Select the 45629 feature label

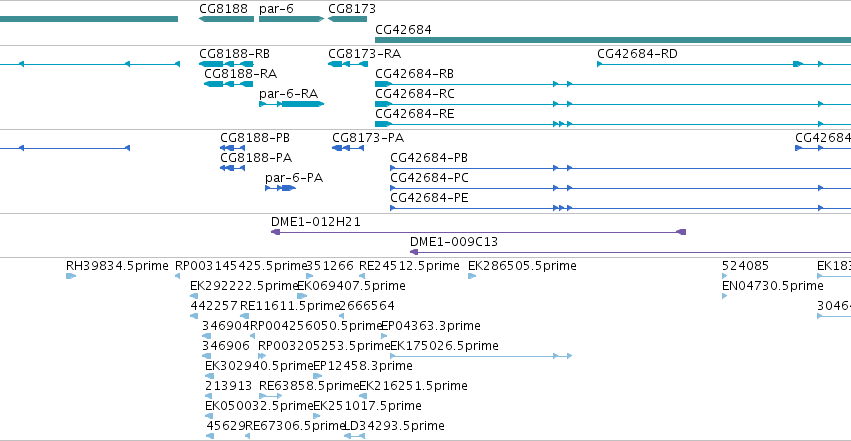point(226,426)
